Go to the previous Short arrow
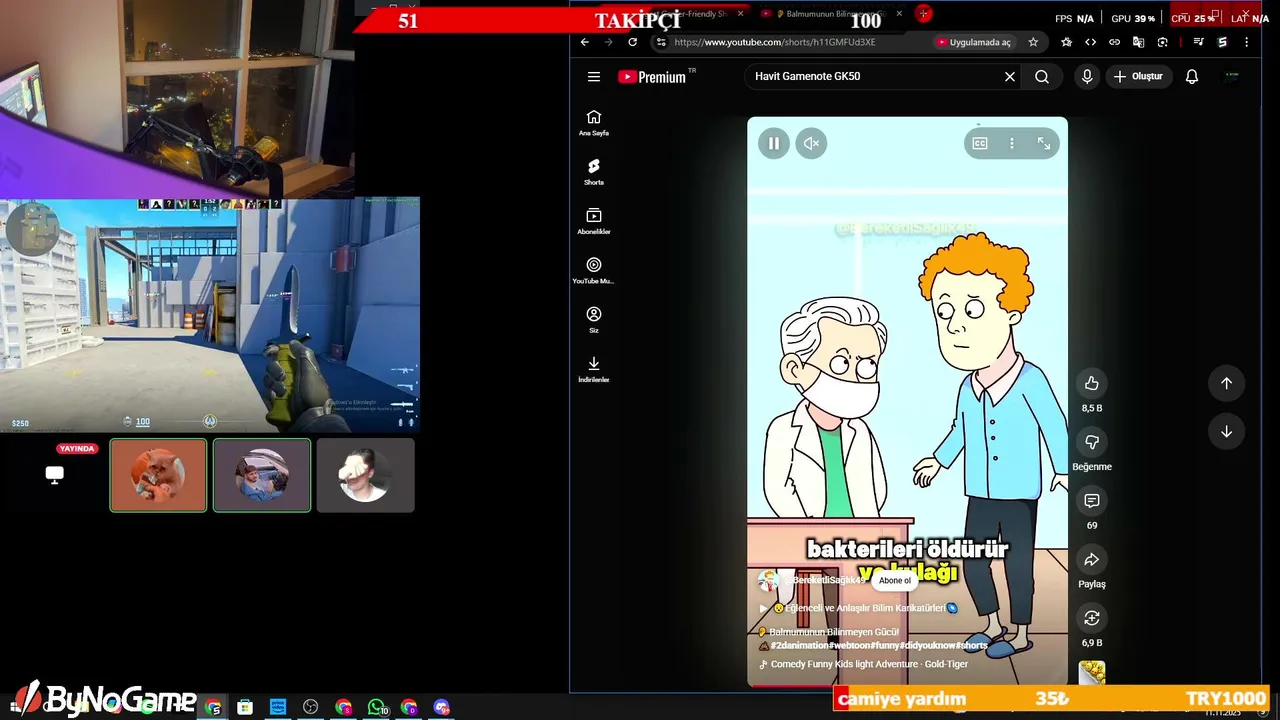 (1227, 383)
